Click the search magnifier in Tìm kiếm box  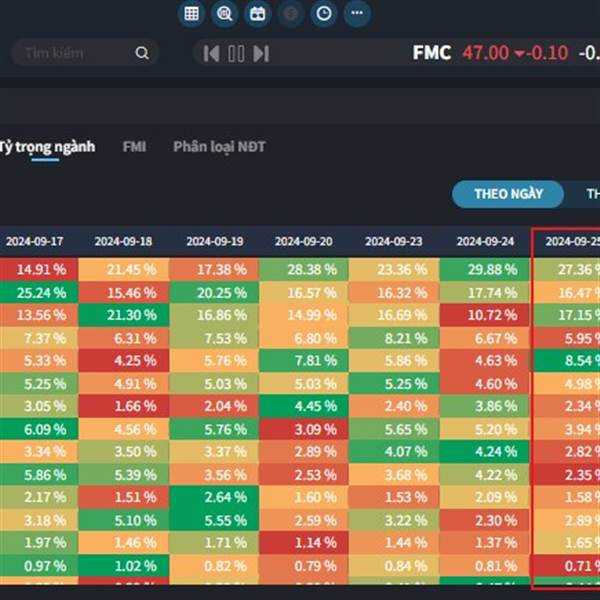click(142, 52)
